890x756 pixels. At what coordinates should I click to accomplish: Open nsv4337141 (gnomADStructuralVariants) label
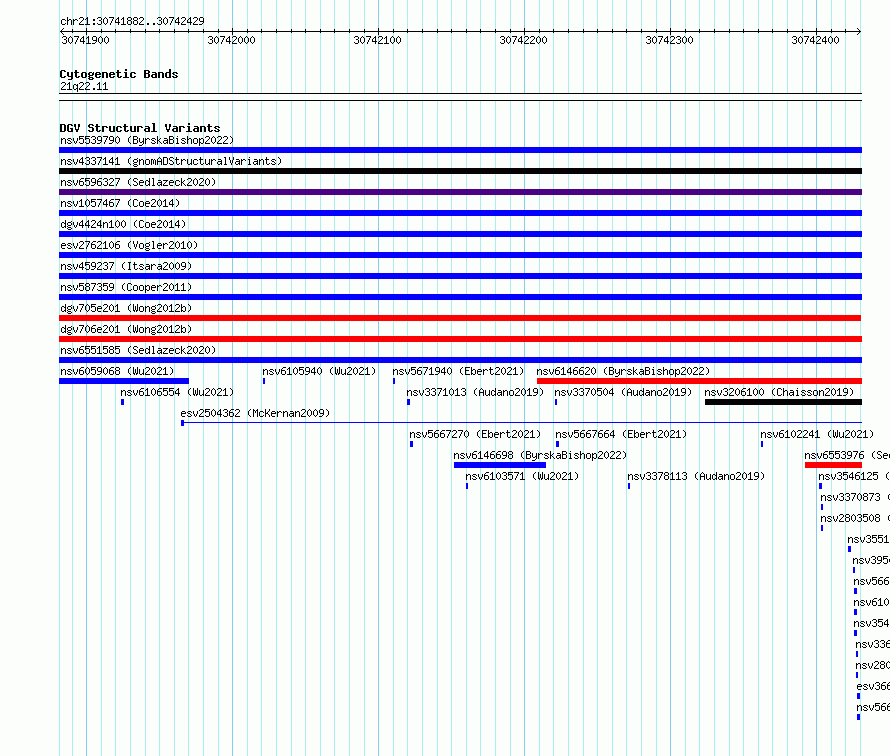point(171,161)
